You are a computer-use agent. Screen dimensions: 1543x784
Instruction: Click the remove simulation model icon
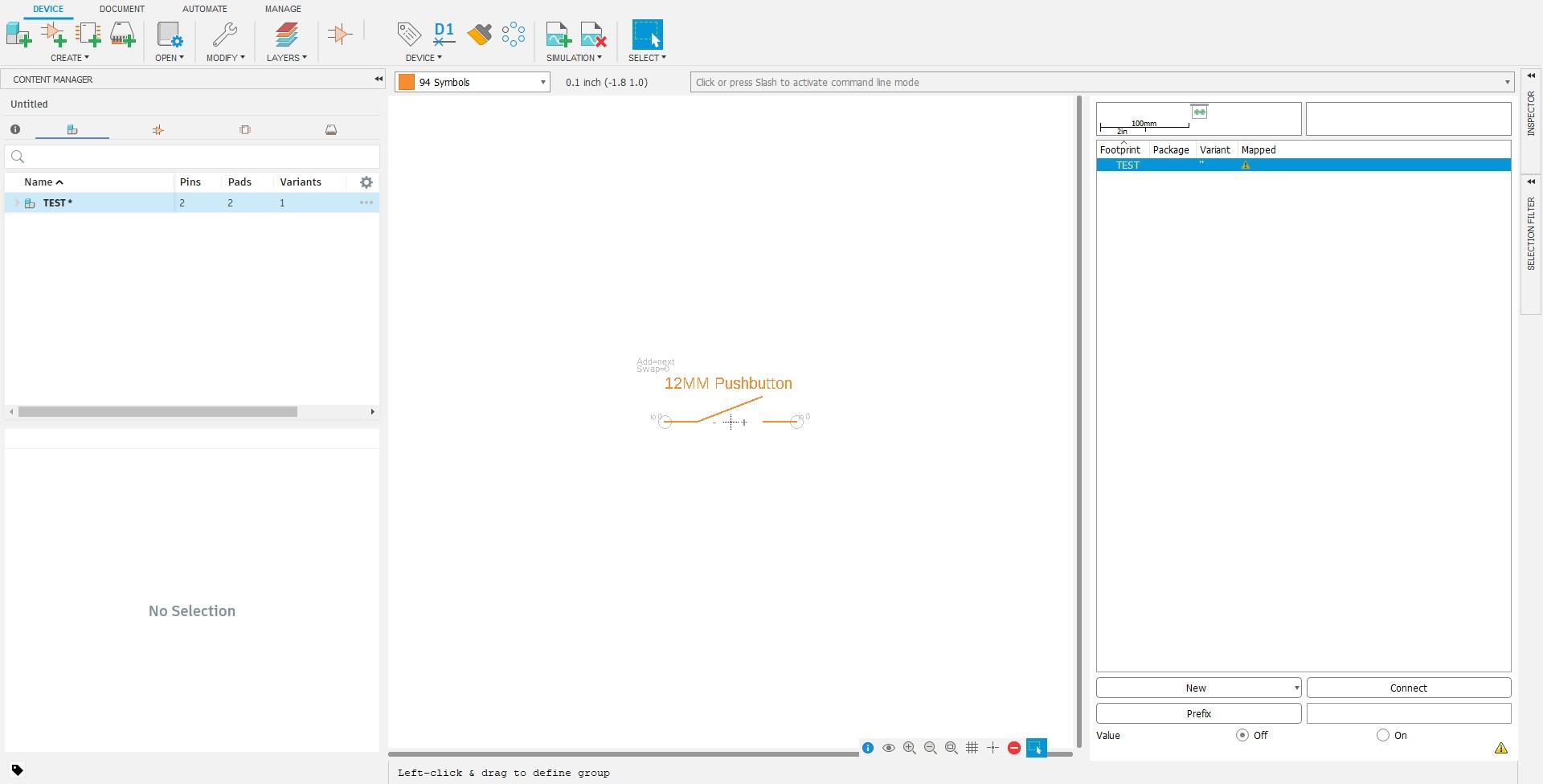(593, 35)
